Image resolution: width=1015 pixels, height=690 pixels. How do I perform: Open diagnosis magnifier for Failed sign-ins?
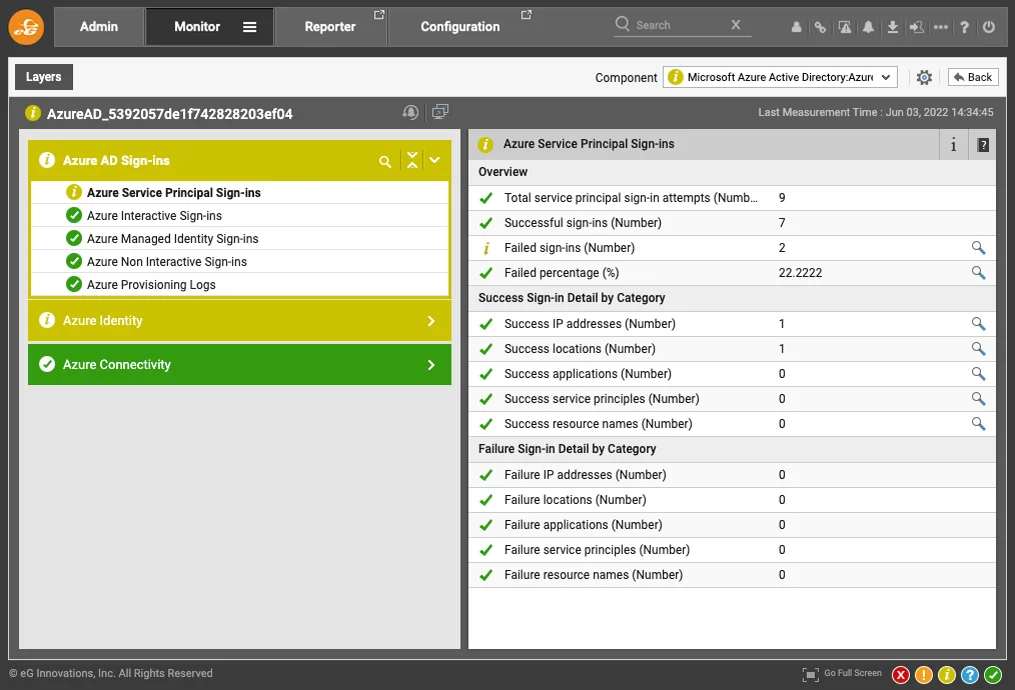tap(978, 248)
